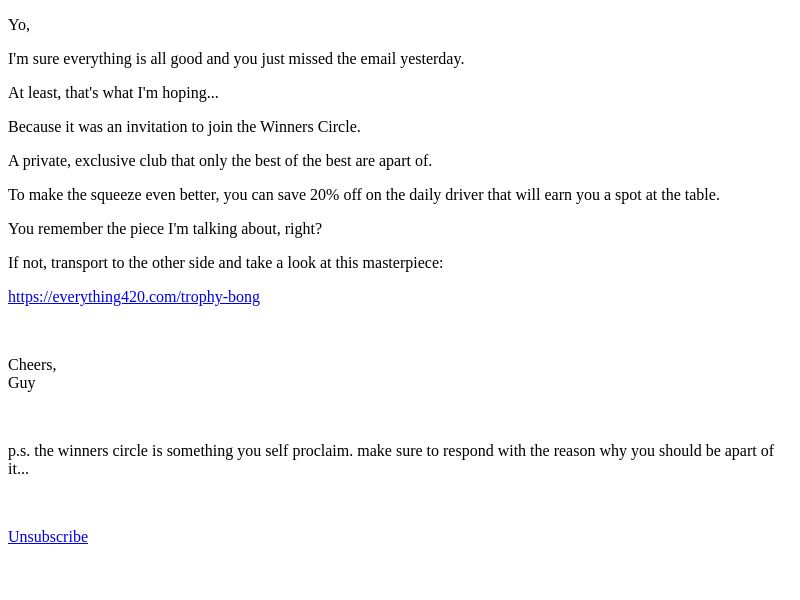Click the "Yo," greeting text

pyautogui.click(x=19, y=25)
